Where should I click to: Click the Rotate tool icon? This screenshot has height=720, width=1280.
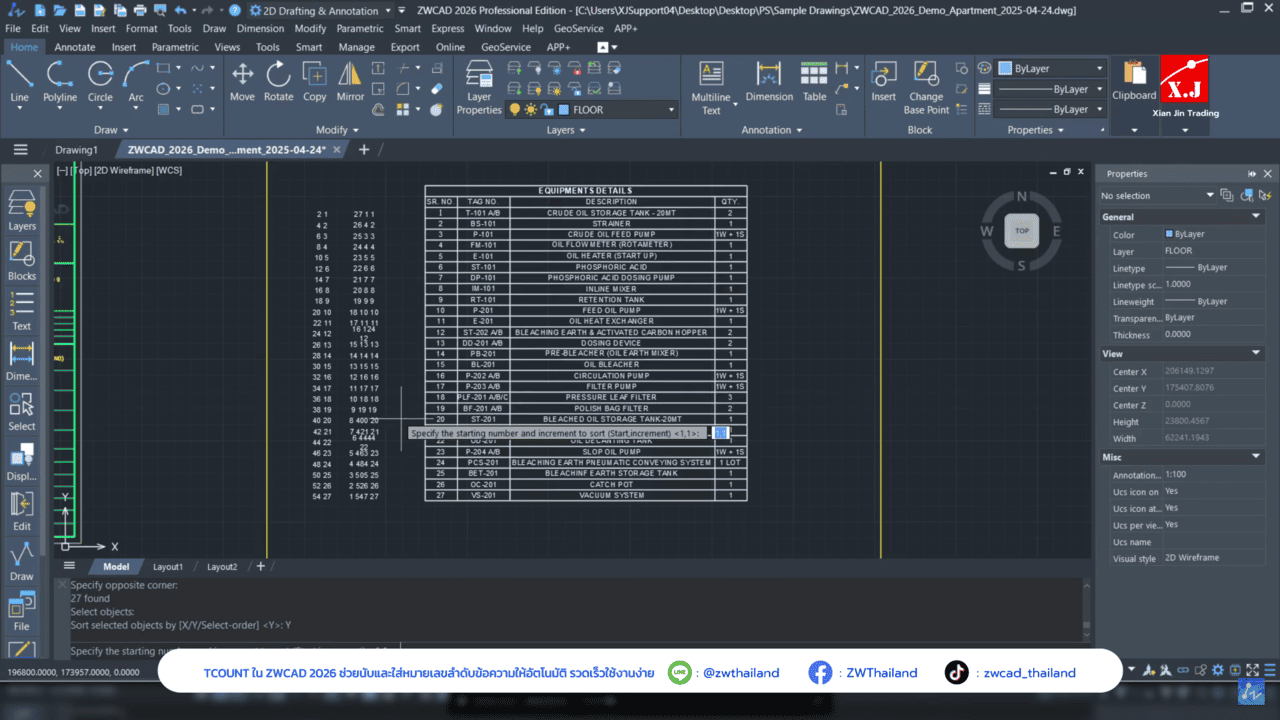pos(278,80)
